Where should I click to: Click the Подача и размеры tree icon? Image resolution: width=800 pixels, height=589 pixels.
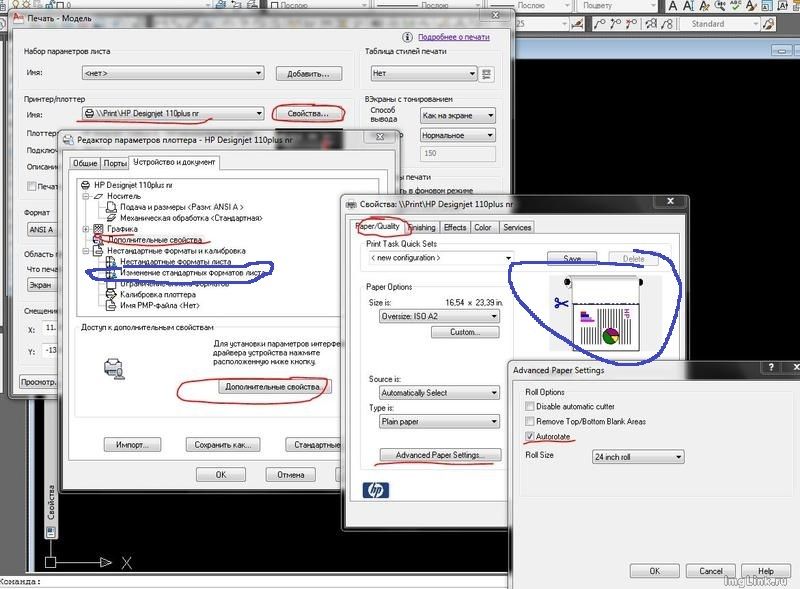(x=111, y=207)
